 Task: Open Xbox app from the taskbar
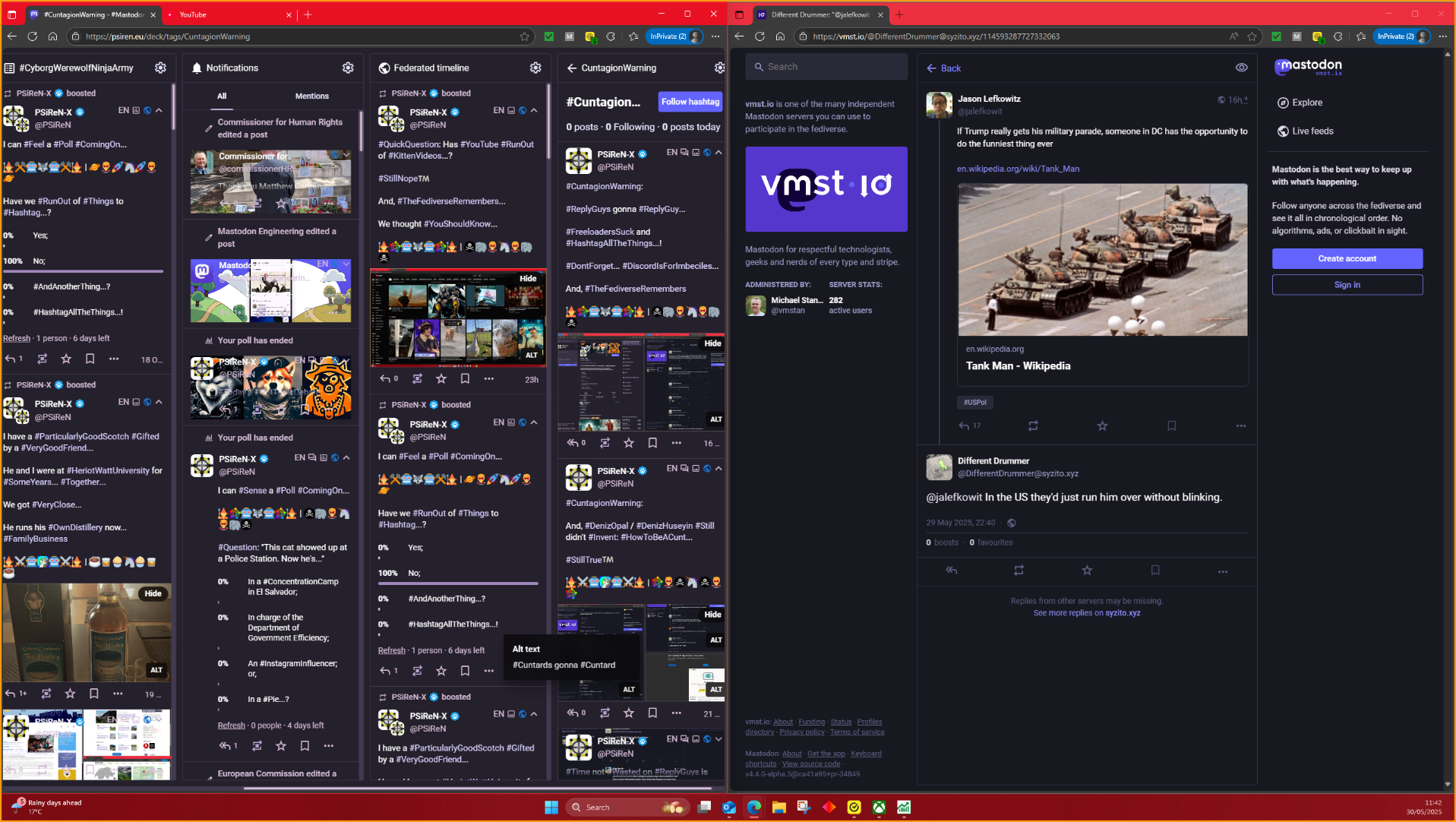coord(879,807)
